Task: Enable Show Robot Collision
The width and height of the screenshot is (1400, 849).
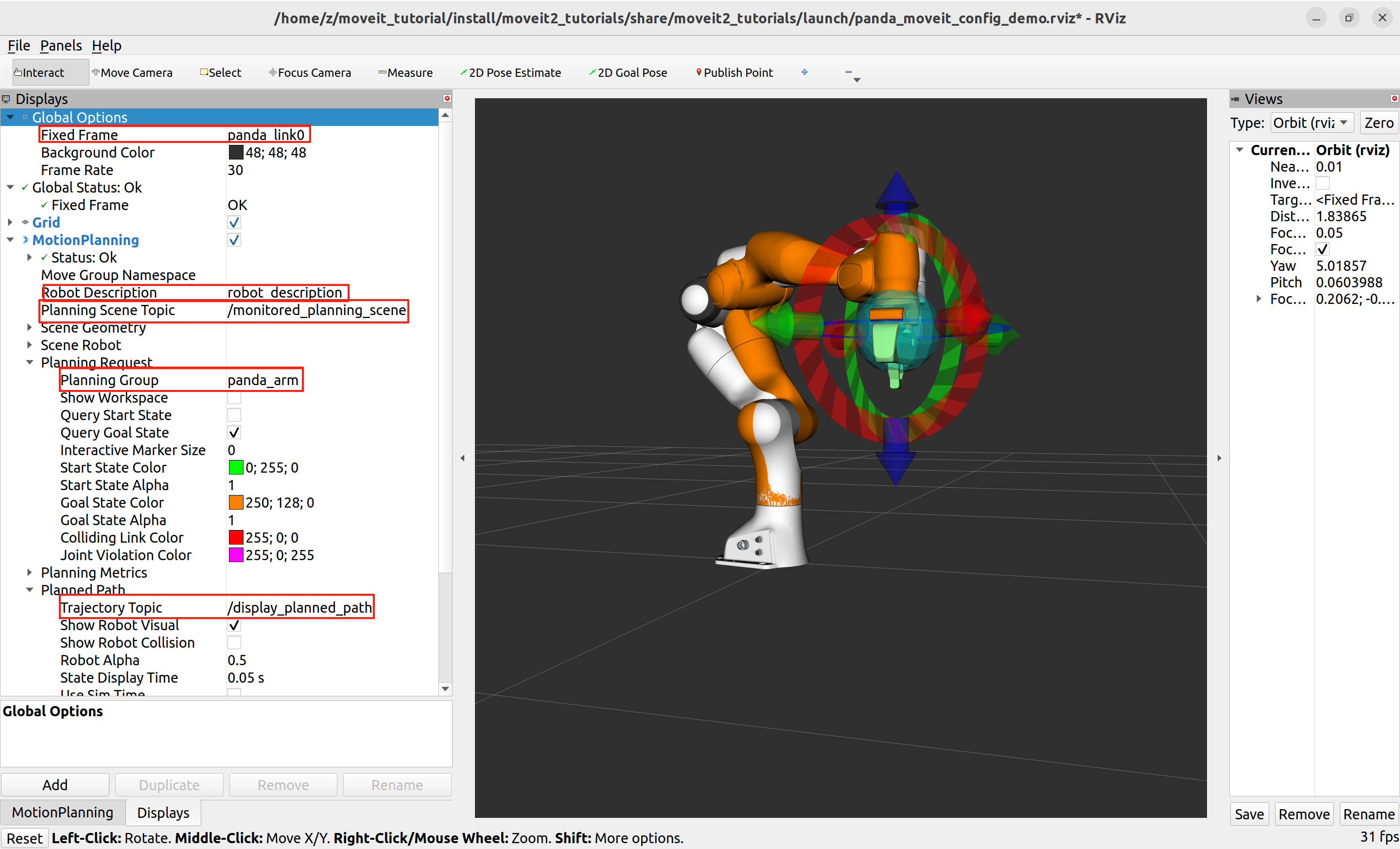Action: point(233,642)
